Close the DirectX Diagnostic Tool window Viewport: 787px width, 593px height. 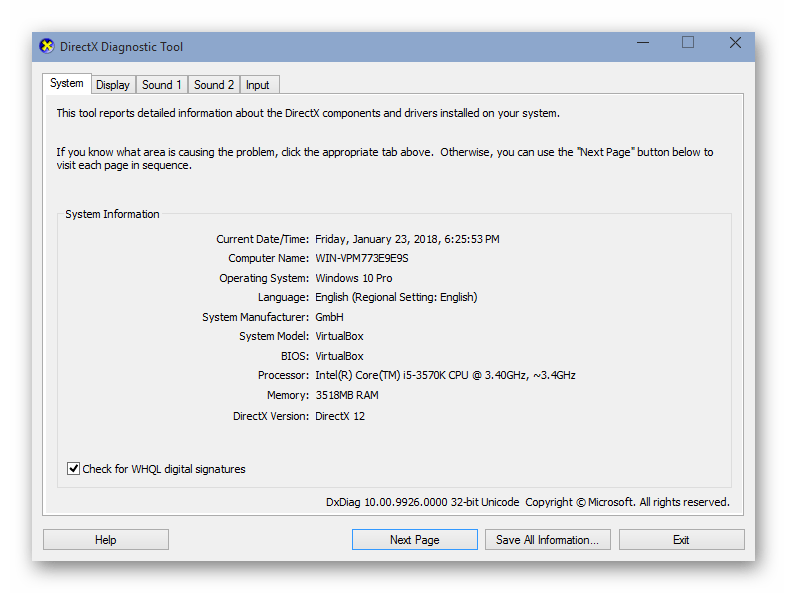735,43
